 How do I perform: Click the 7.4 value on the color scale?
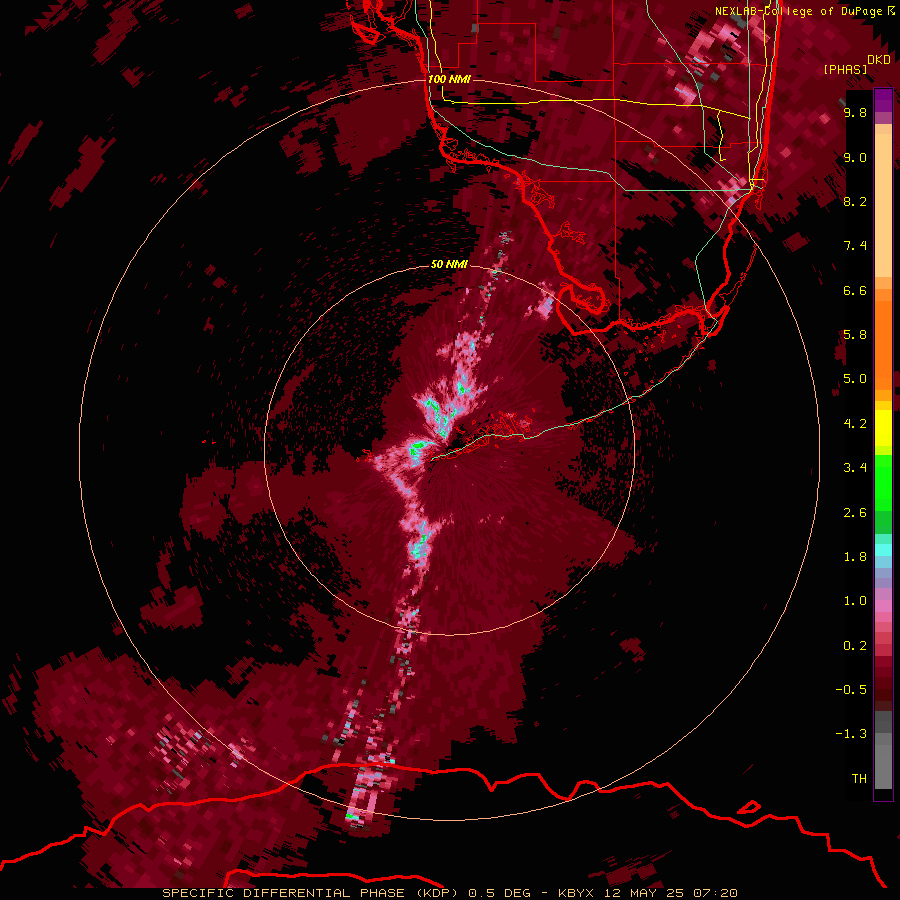pos(855,246)
